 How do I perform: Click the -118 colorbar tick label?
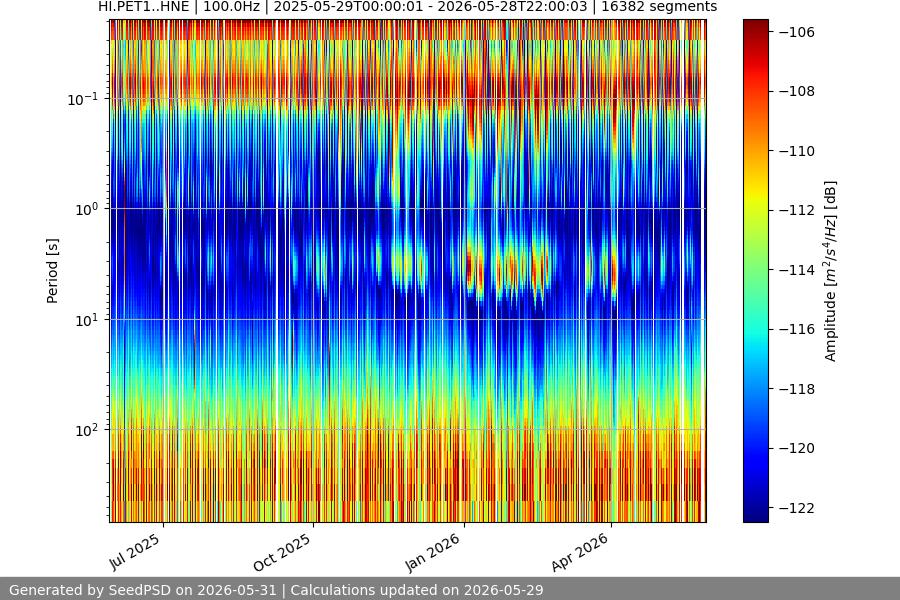pyautogui.click(x=797, y=389)
